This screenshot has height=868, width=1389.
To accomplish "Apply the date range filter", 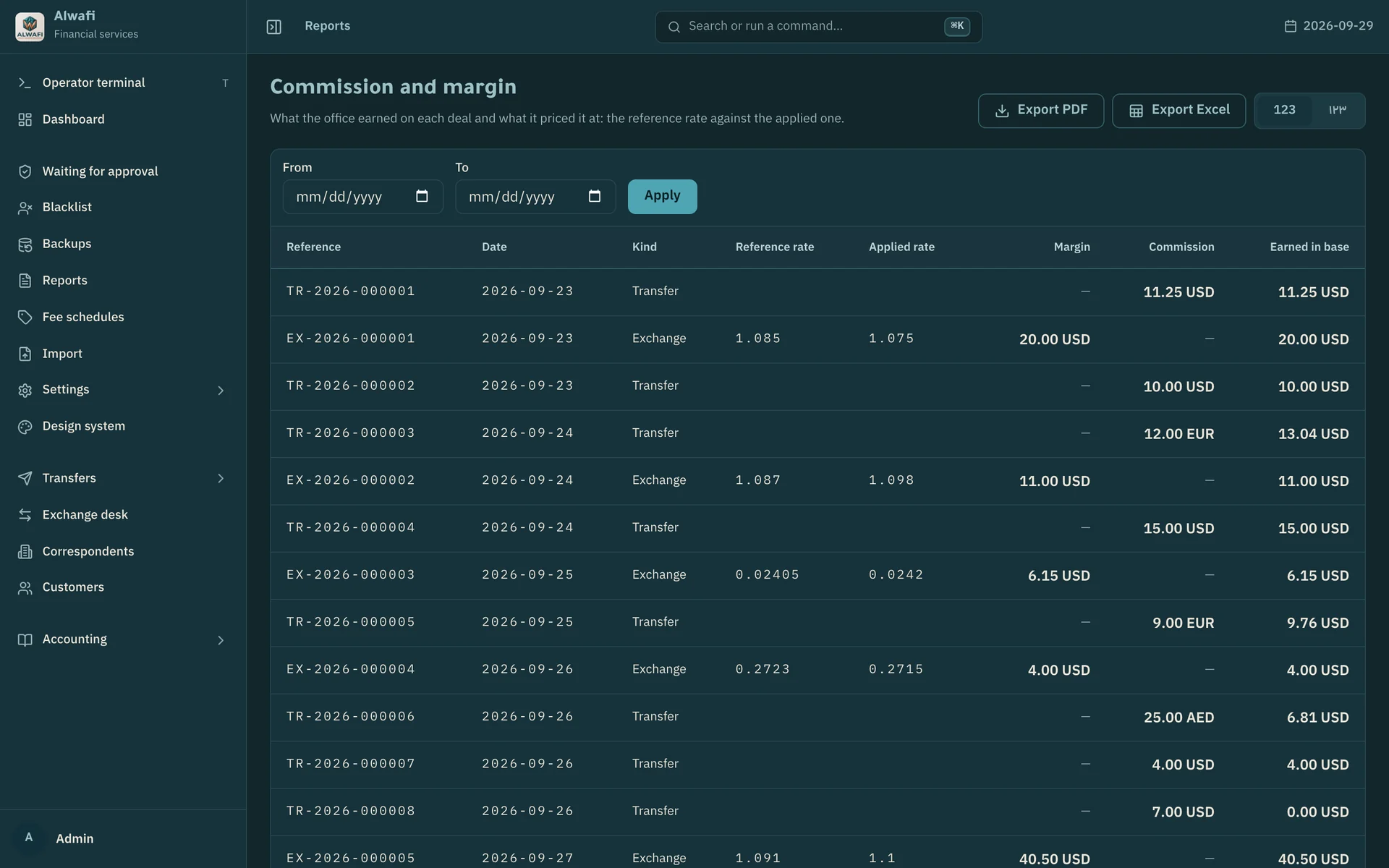I will (x=662, y=196).
